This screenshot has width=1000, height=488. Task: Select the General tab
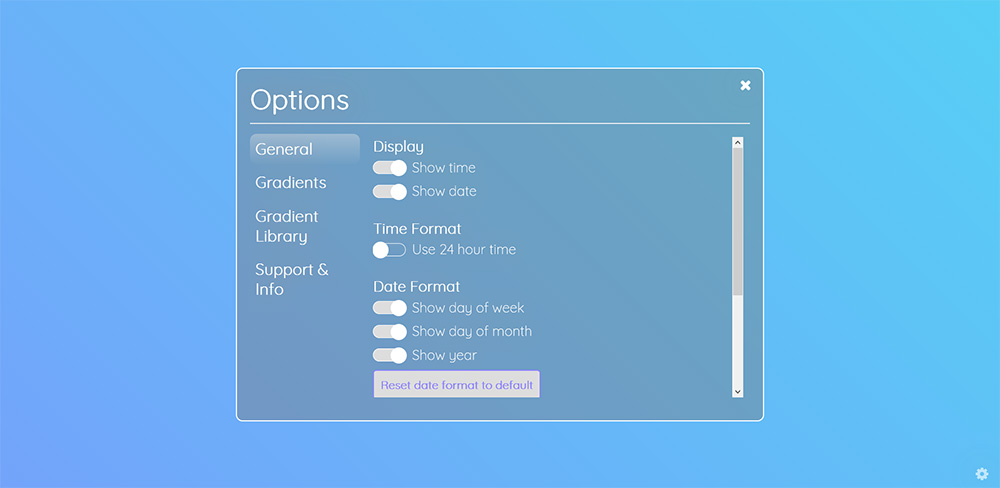coord(305,149)
